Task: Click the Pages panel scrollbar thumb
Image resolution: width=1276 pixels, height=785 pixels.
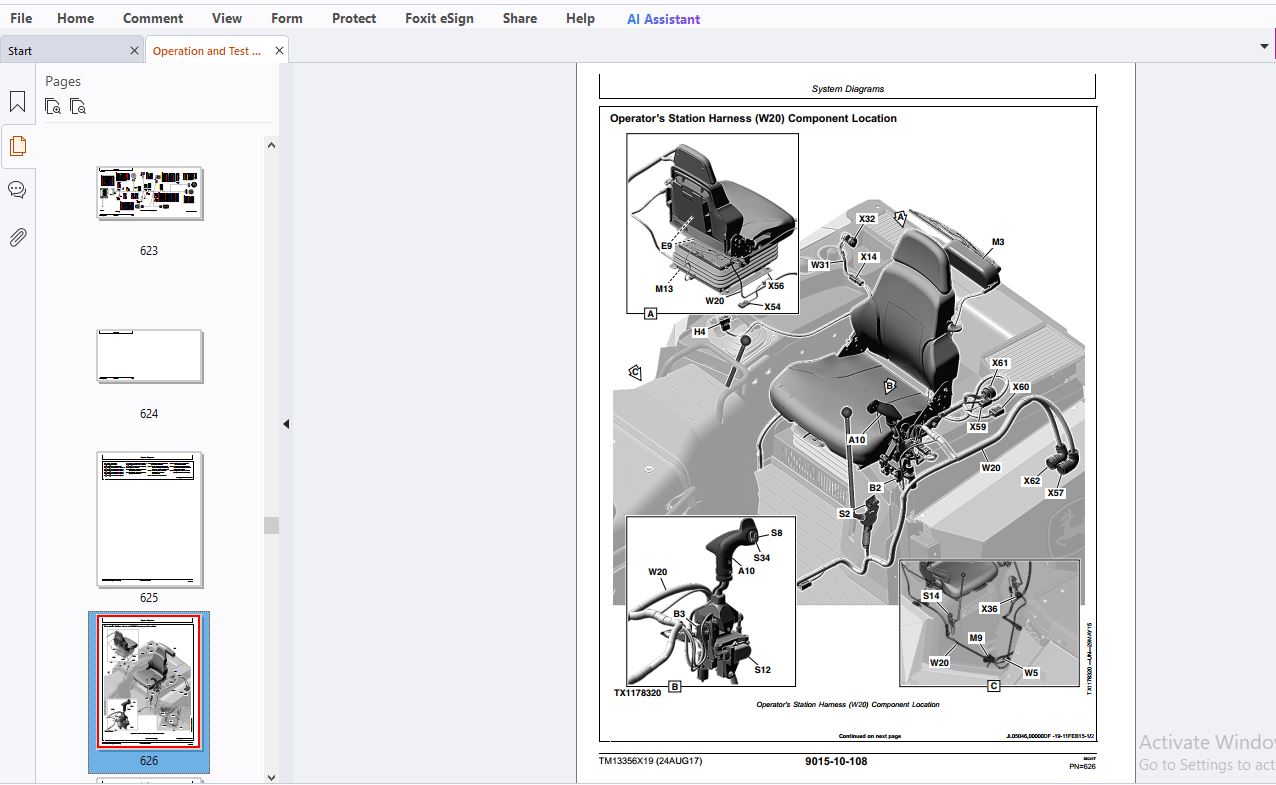Action: (x=271, y=525)
